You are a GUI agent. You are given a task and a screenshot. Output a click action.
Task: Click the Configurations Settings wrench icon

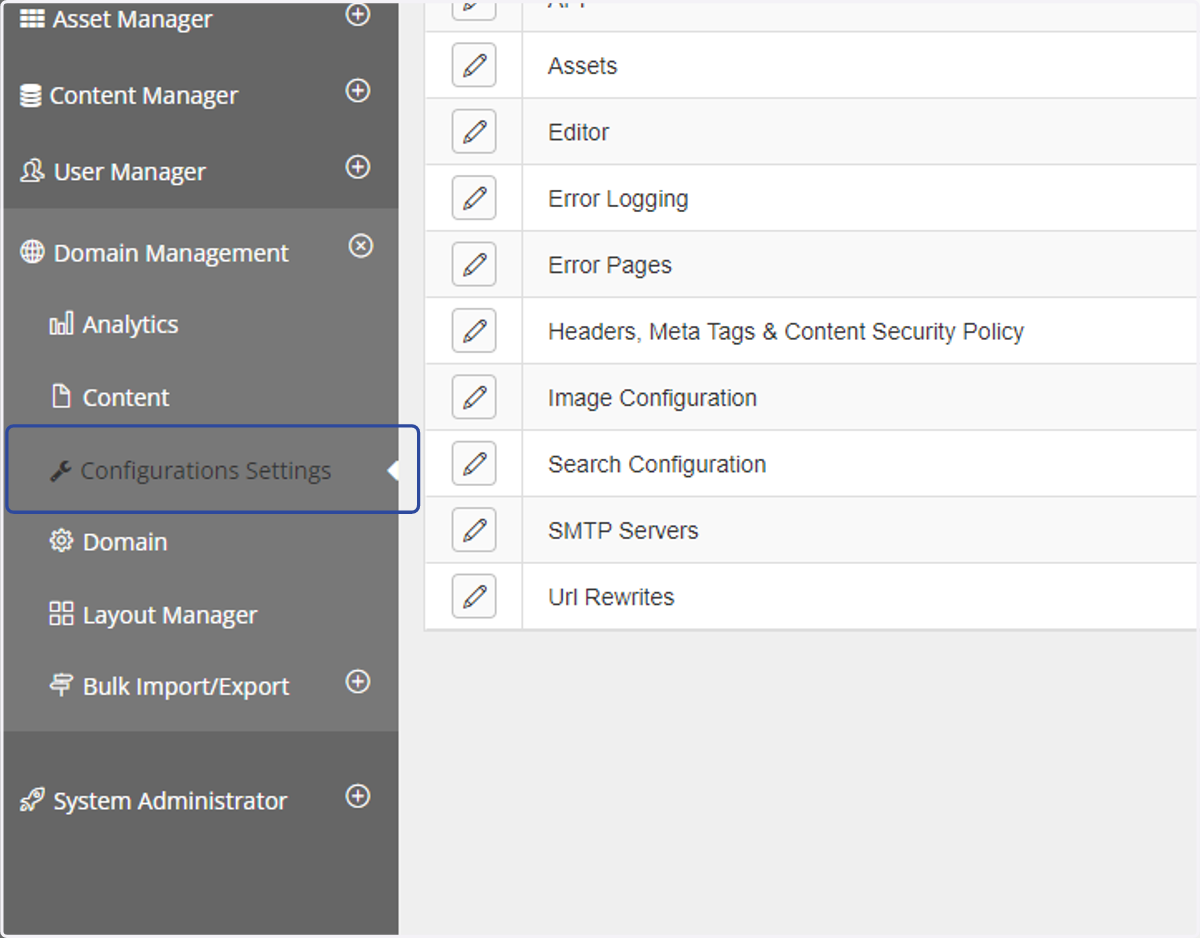point(60,471)
